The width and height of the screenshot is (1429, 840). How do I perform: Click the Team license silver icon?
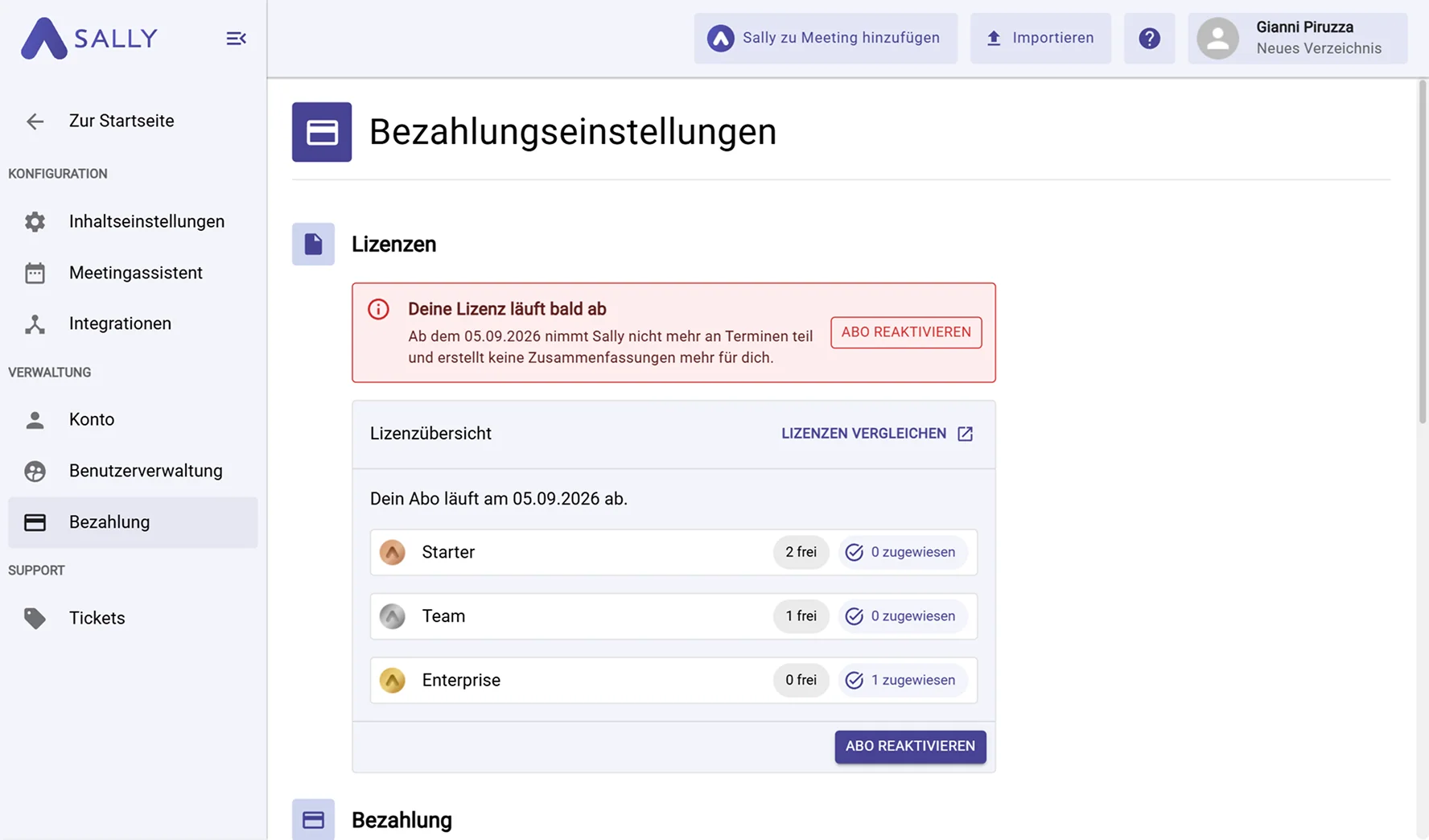tap(393, 616)
